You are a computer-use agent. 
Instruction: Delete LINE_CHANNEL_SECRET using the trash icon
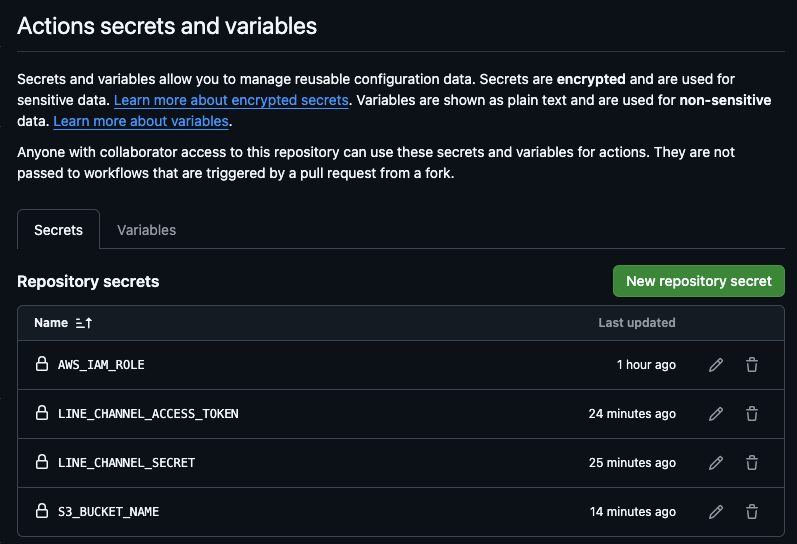[x=752, y=463]
